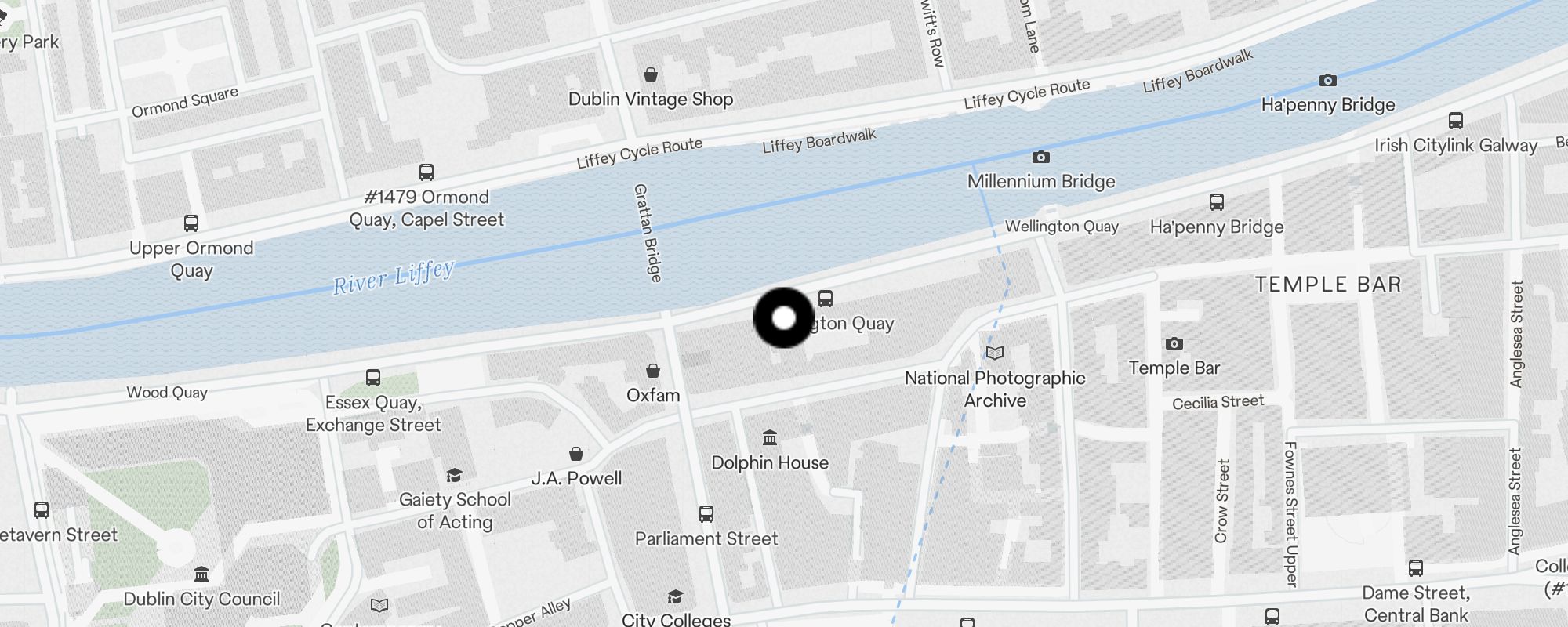Select the Gaiety School of Acting graduation cap icon
The width and height of the screenshot is (1568, 627).
click(454, 475)
